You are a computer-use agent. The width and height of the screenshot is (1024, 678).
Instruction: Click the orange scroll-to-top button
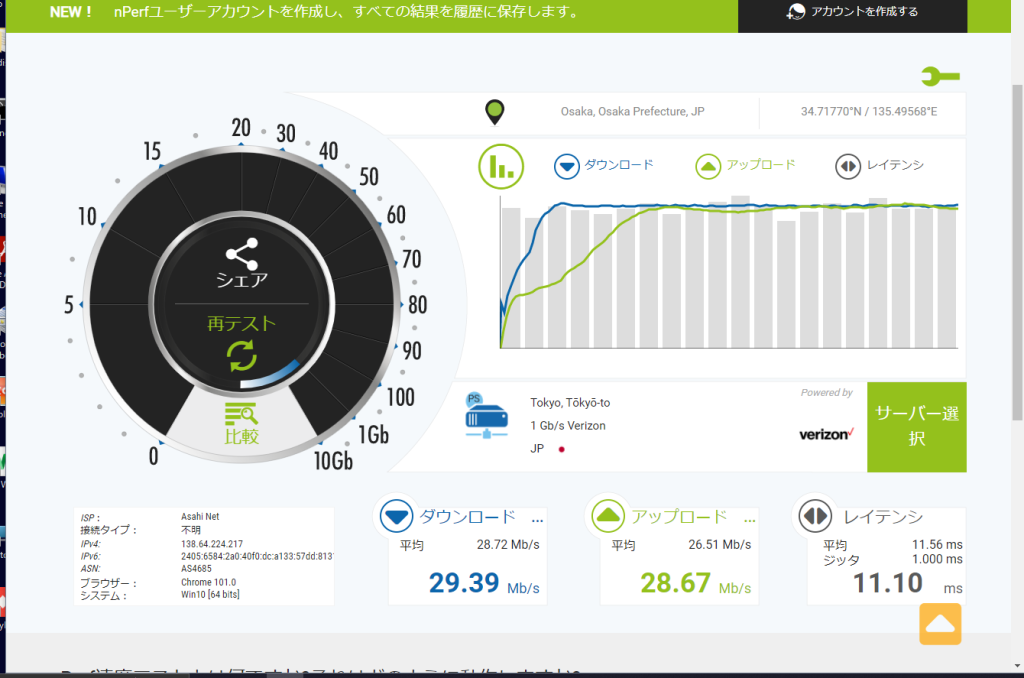click(x=940, y=624)
